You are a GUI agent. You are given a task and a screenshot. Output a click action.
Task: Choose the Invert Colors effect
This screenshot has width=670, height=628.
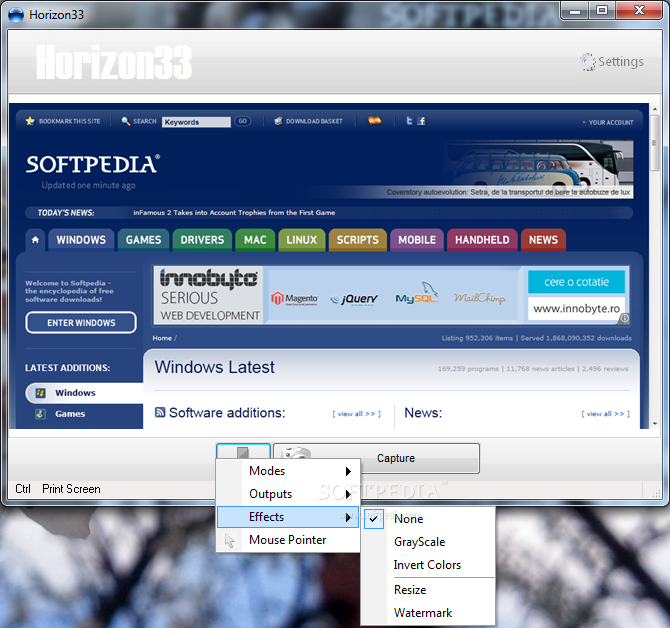click(429, 565)
